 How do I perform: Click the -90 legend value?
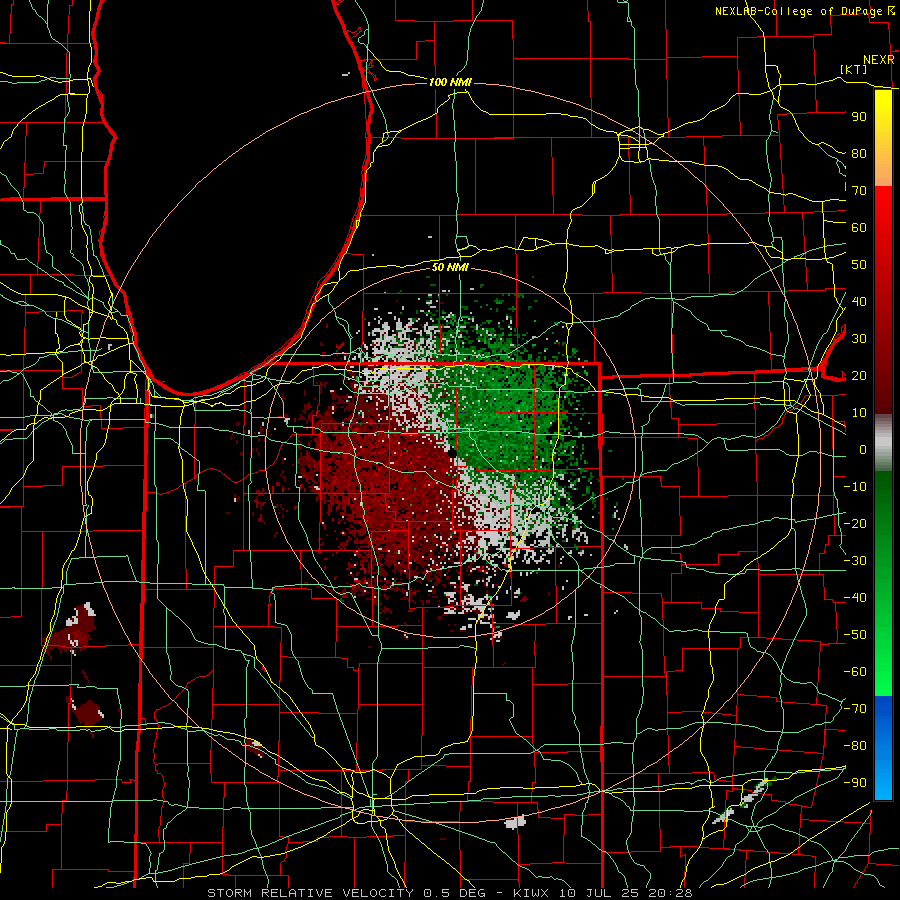click(x=855, y=783)
